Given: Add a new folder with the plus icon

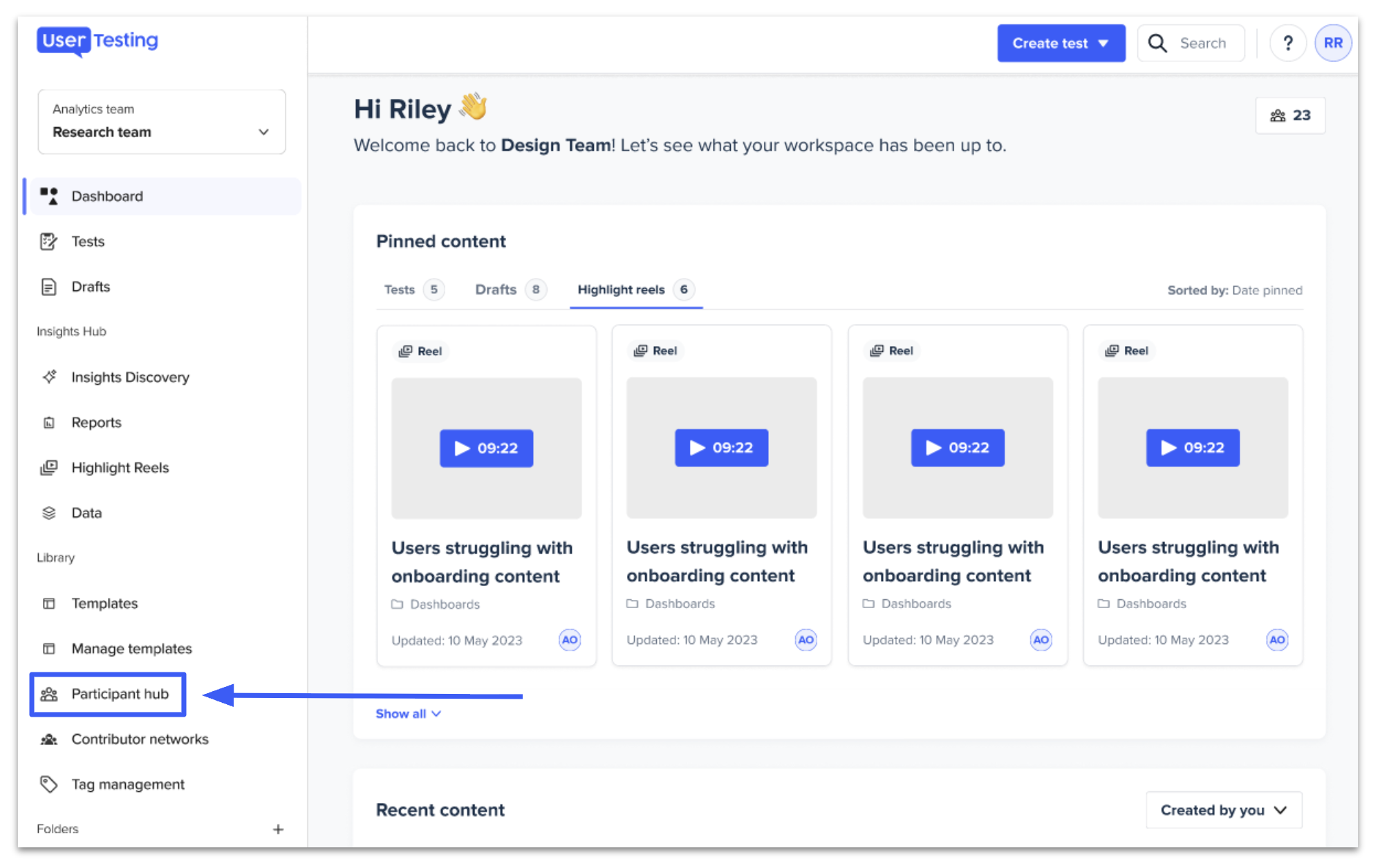Looking at the screenshot, I should [x=278, y=829].
